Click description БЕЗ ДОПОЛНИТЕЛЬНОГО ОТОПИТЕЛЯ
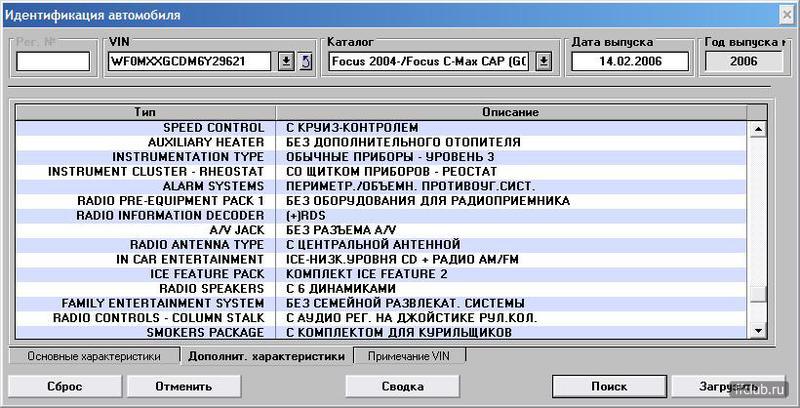800x408 pixels. coord(403,142)
